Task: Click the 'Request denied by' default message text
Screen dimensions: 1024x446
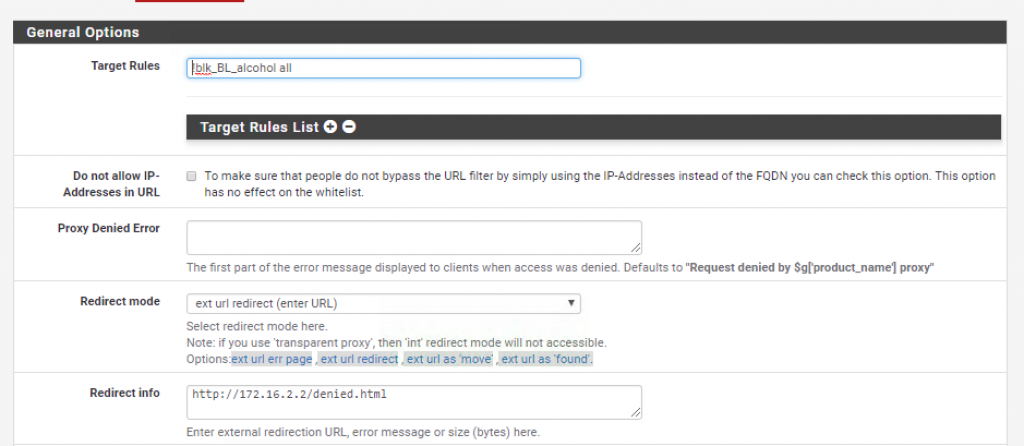Action: (812, 268)
